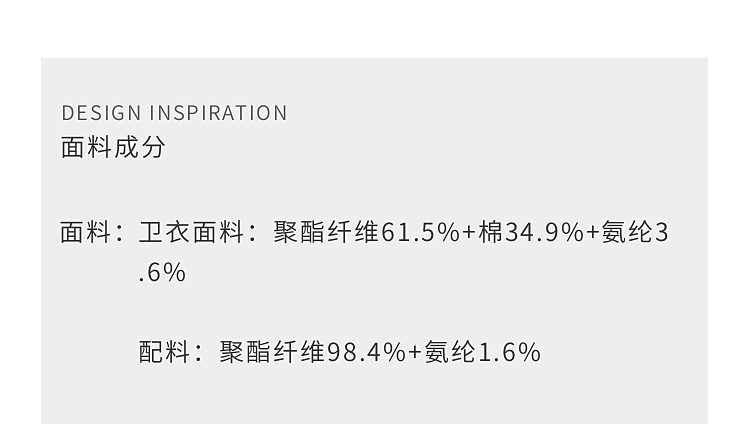Click the plus sign after 34.9%
This screenshot has height=424, width=750.
click(592, 233)
